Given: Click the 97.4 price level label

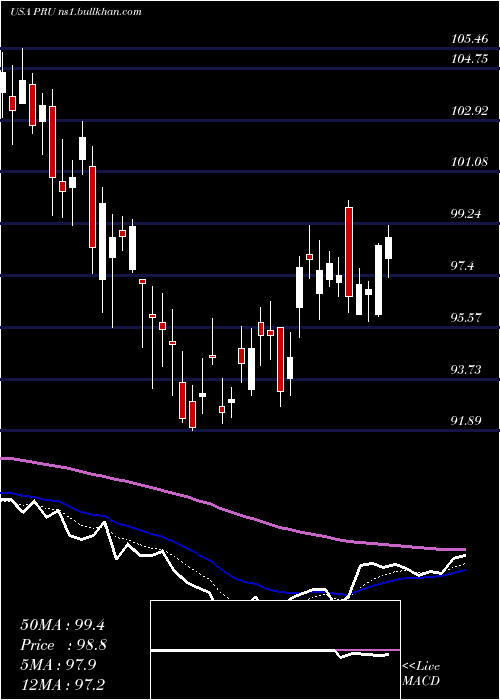Looking at the screenshot, I should click(x=463, y=266).
